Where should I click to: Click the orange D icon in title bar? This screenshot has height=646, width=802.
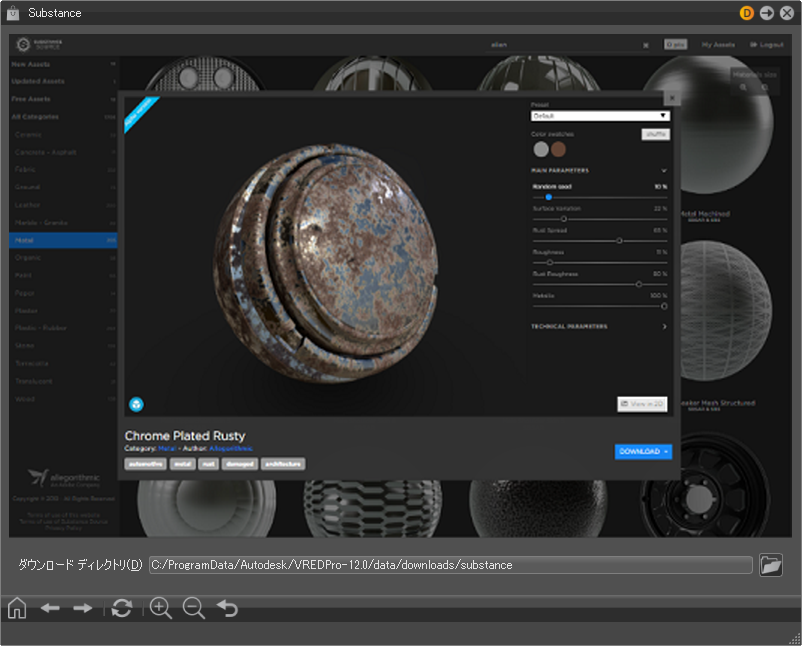click(747, 13)
